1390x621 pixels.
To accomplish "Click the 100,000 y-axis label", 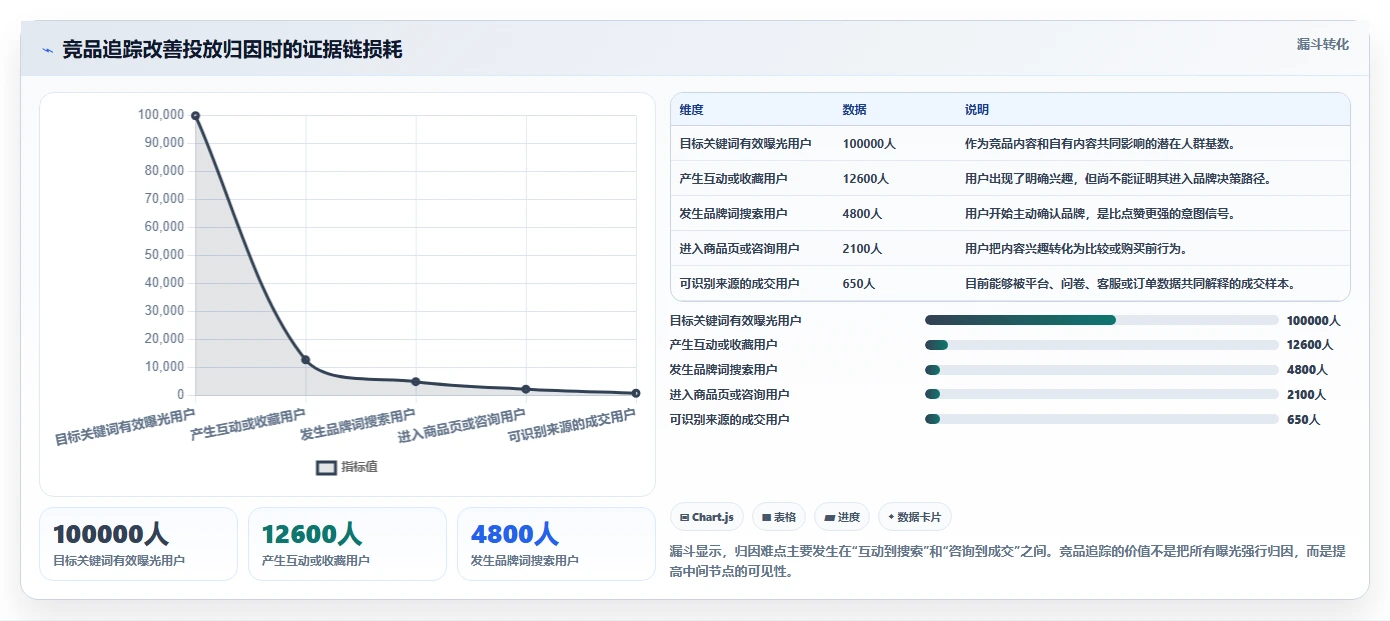I will (x=160, y=115).
